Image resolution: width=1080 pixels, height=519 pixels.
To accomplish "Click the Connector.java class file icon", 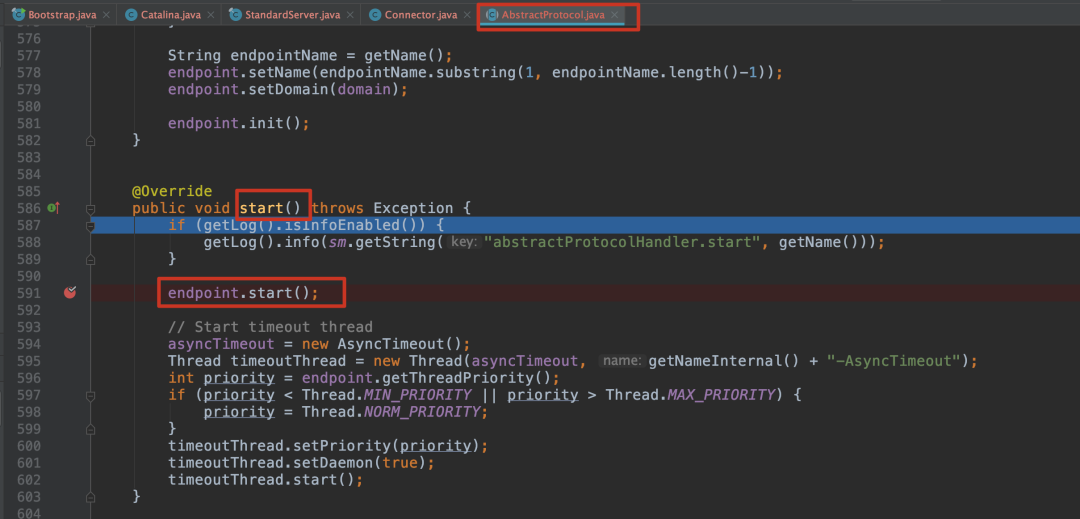I will [375, 14].
